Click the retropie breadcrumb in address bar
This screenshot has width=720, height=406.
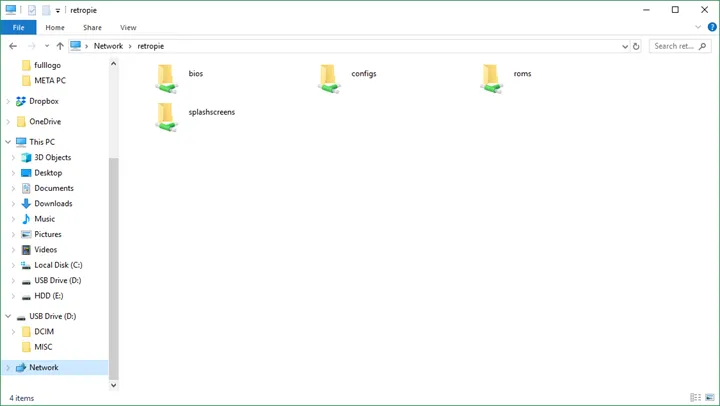tap(151, 46)
